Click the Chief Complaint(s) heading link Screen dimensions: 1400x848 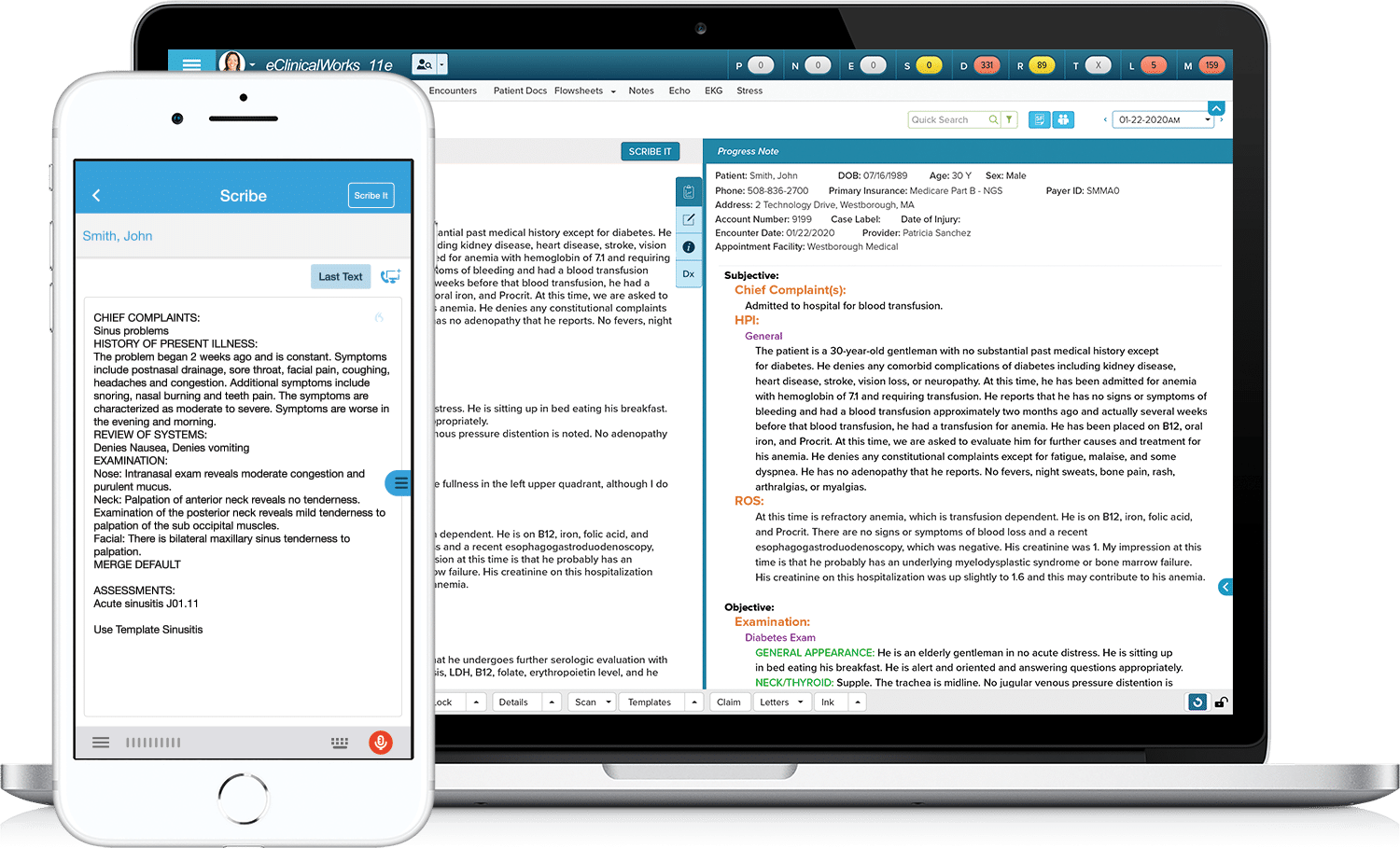click(790, 290)
